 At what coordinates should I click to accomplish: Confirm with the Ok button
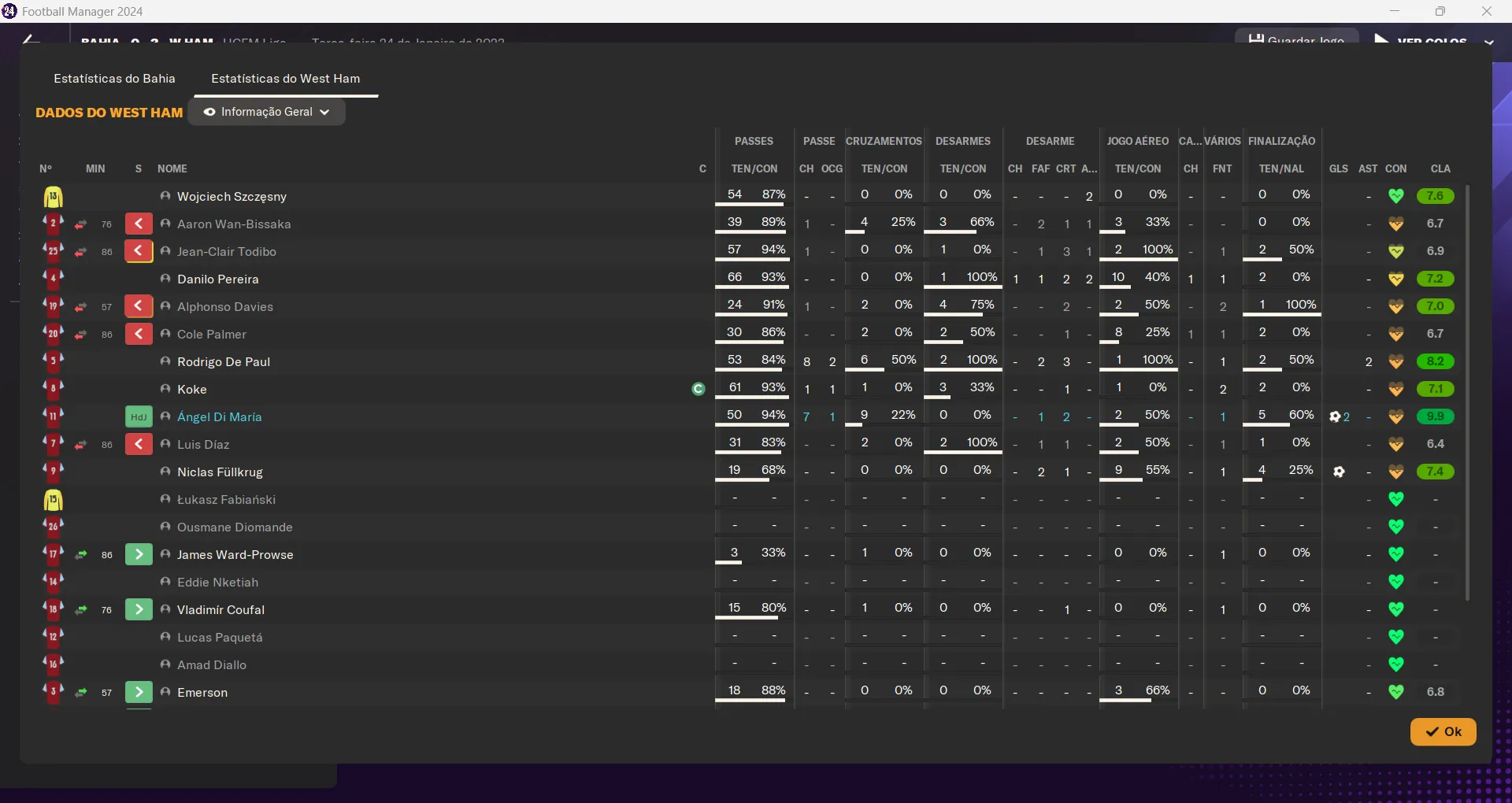point(1443,731)
